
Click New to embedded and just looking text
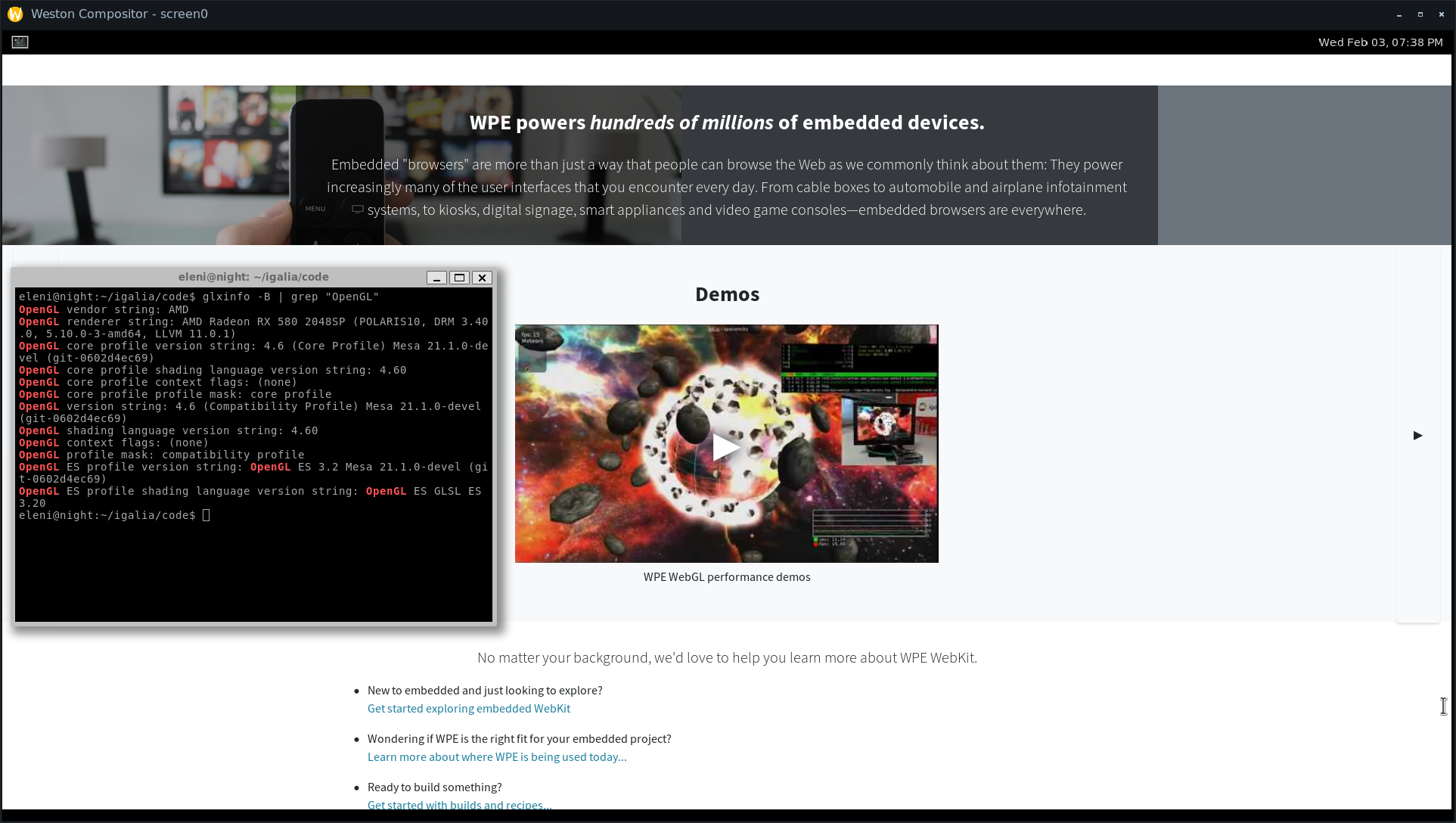click(x=485, y=690)
